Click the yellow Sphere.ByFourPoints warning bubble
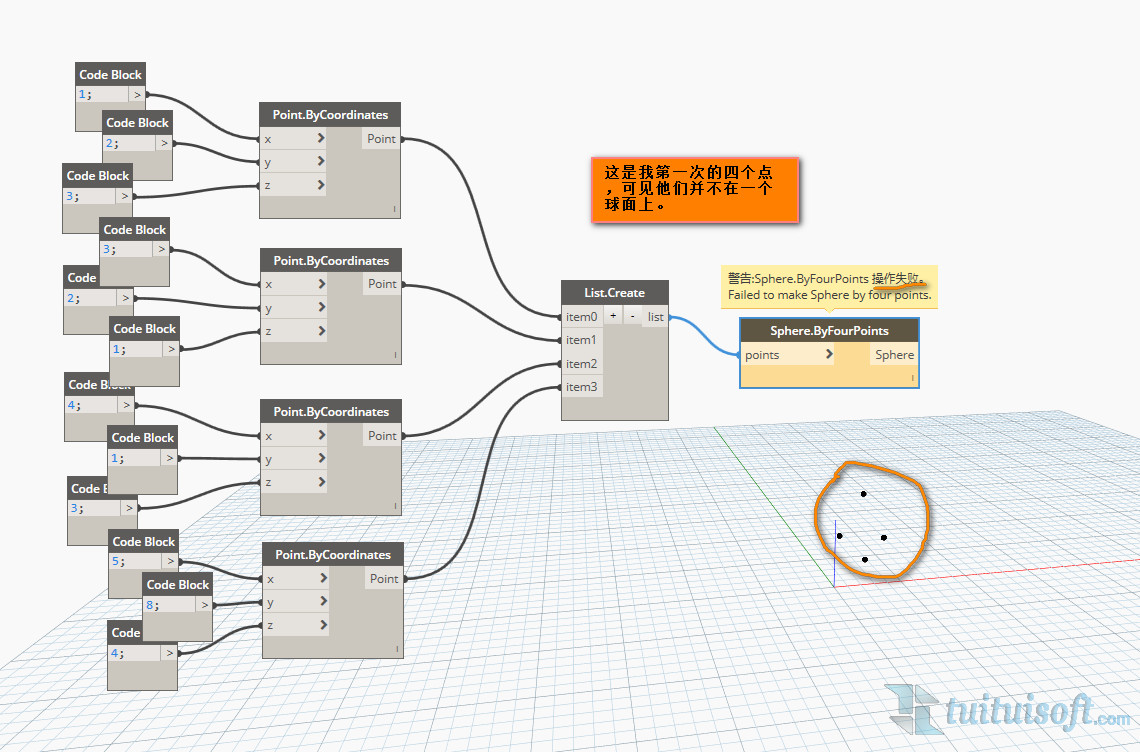This screenshot has width=1140, height=752. (829, 286)
